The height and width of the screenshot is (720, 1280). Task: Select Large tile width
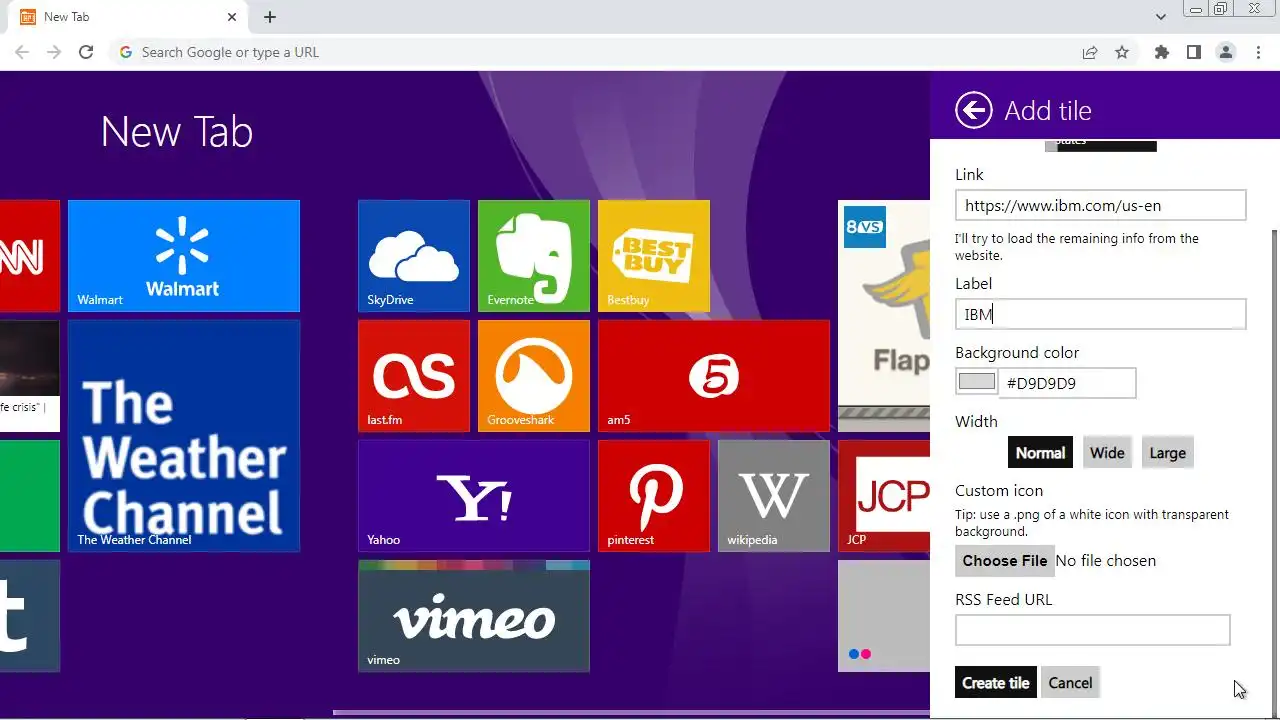point(1167,453)
